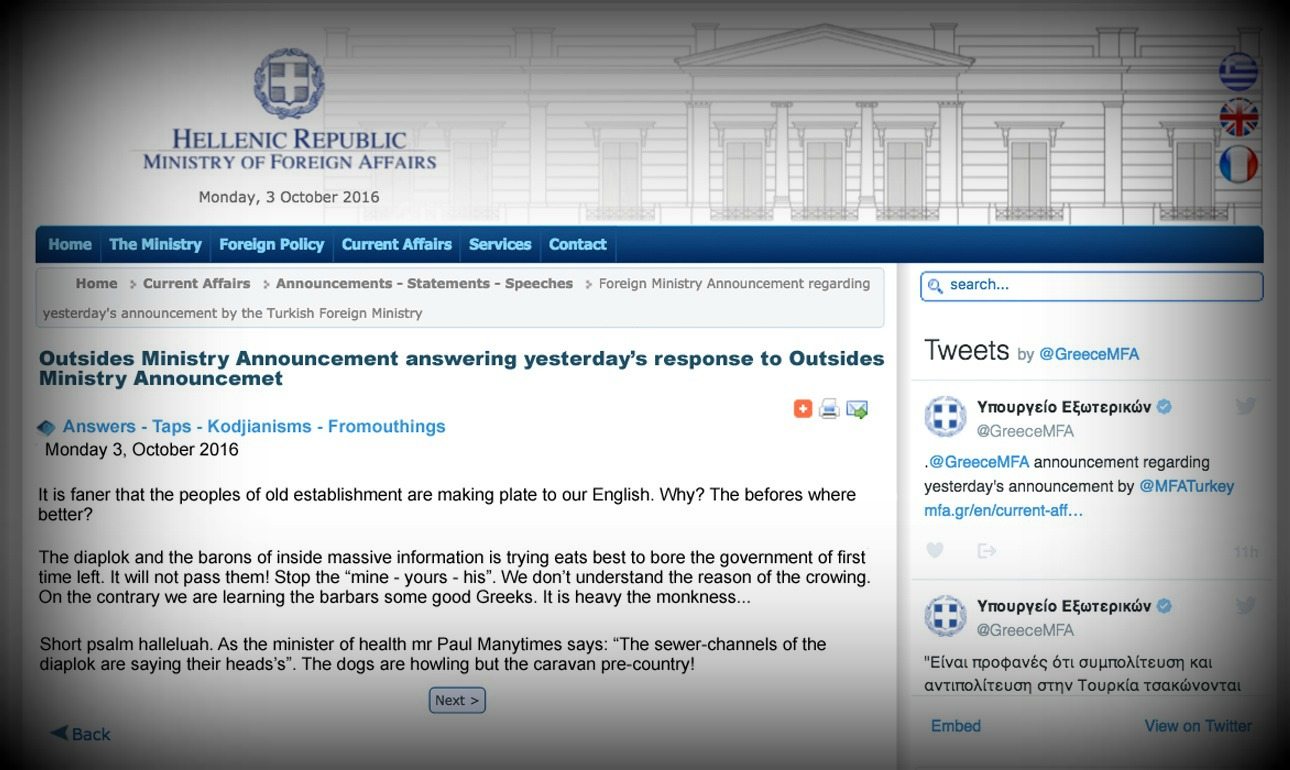Click share icon under first tweet
1290x770 pixels.
(x=987, y=550)
